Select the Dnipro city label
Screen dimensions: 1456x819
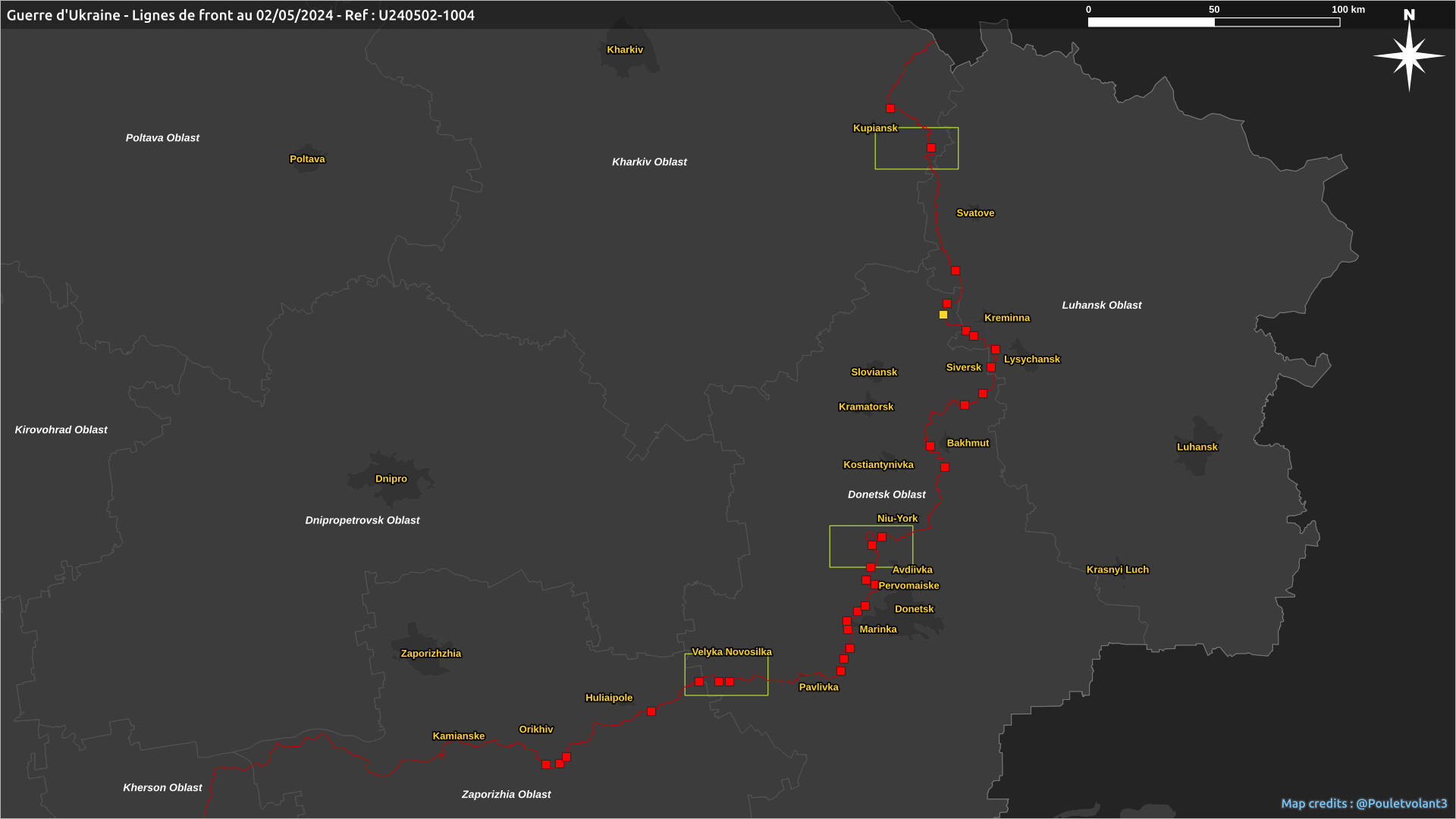click(391, 479)
